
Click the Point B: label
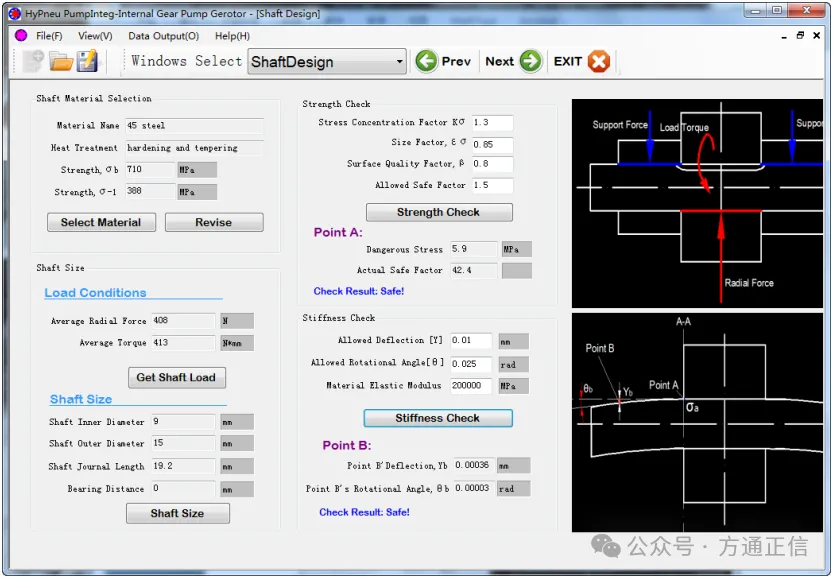pyautogui.click(x=347, y=446)
